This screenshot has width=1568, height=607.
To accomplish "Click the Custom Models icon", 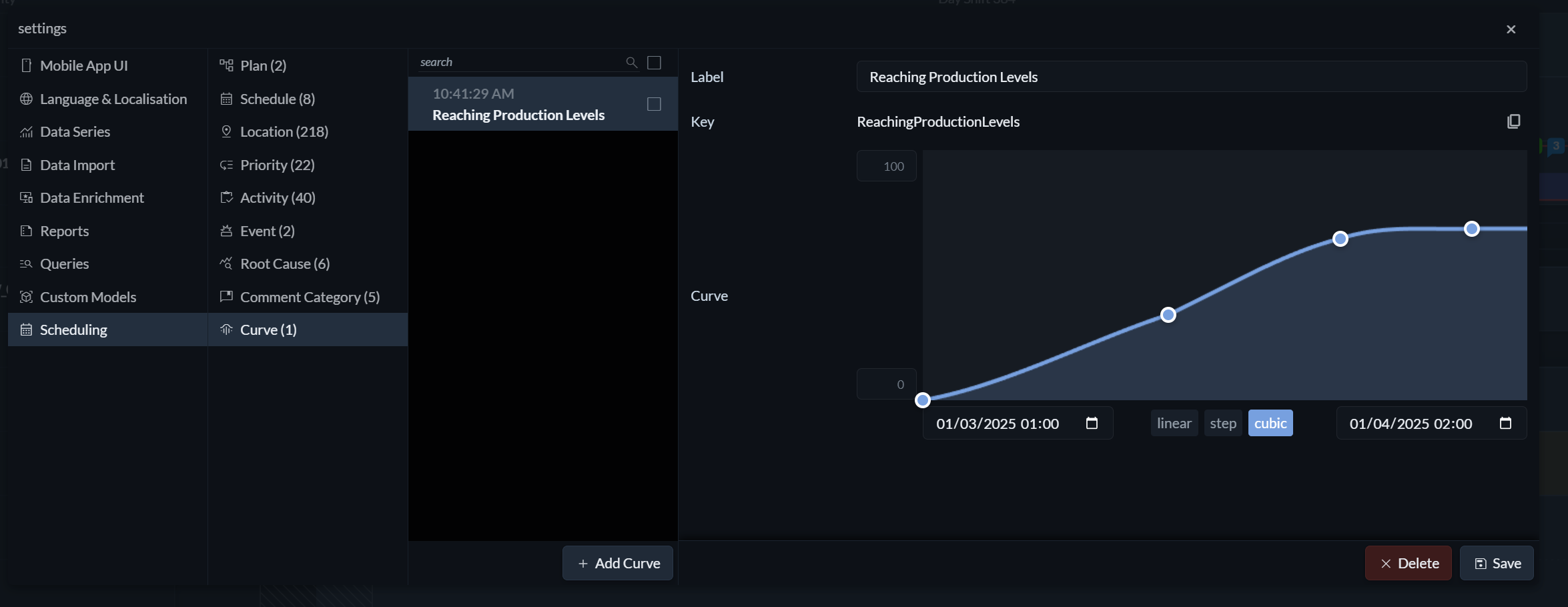I will [x=27, y=297].
